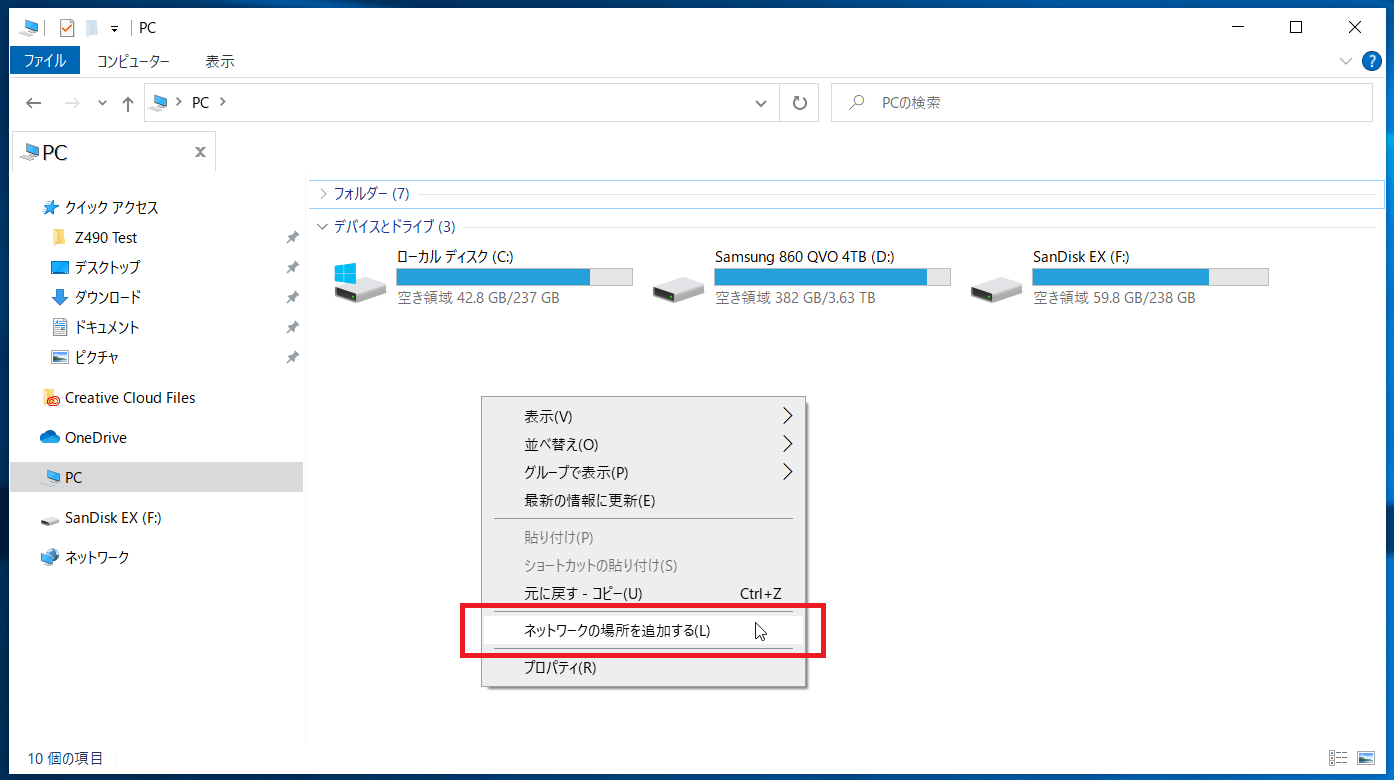Open the ファイル ribbon tab
This screenshot has height=780, width=1394.
click(45, 61)
